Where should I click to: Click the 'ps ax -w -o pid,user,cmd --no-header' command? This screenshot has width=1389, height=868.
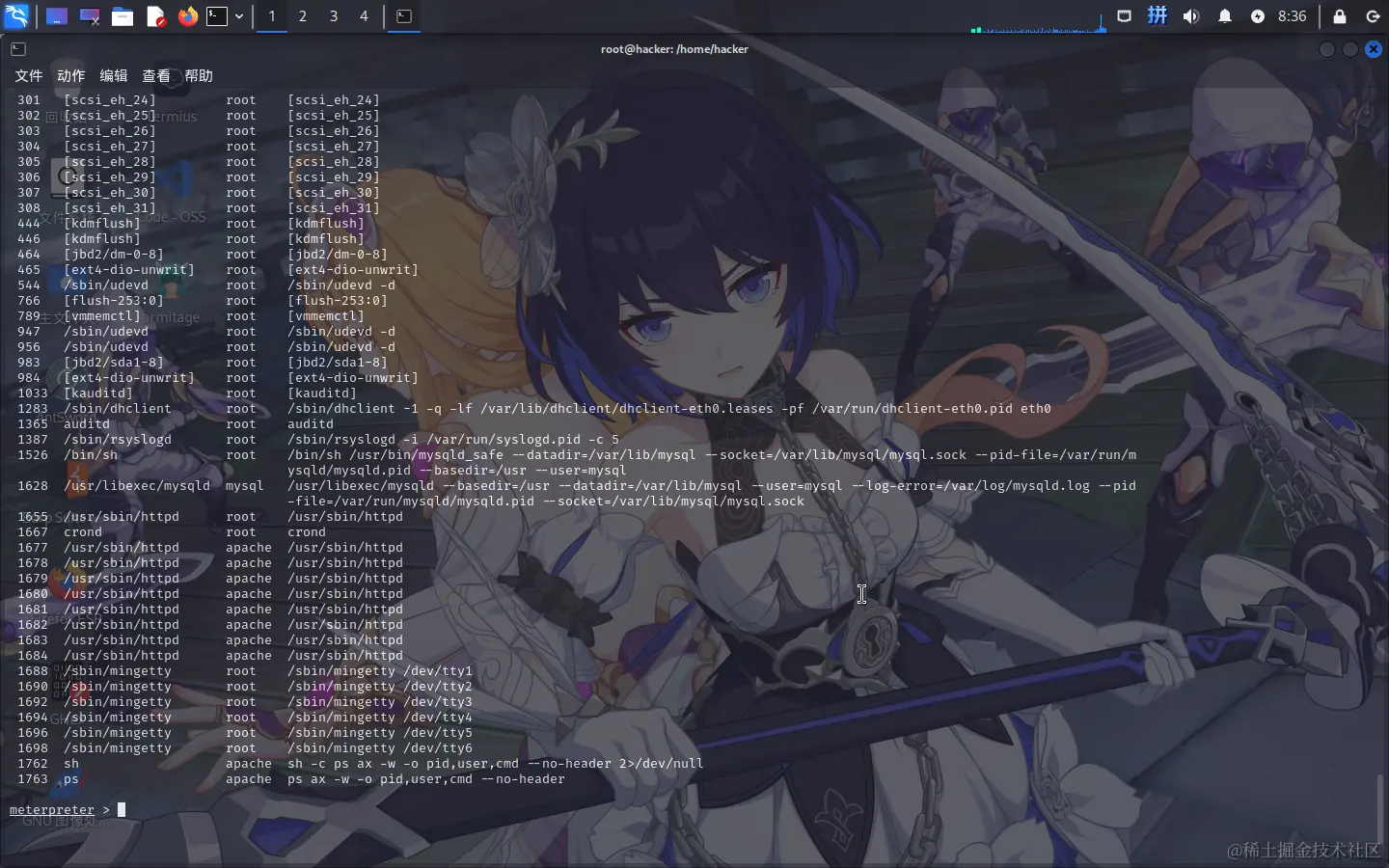[426, 779]
